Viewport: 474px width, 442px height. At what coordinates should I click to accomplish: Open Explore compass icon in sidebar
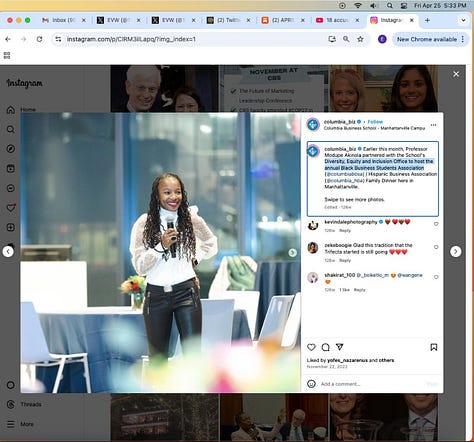point(11,149)
